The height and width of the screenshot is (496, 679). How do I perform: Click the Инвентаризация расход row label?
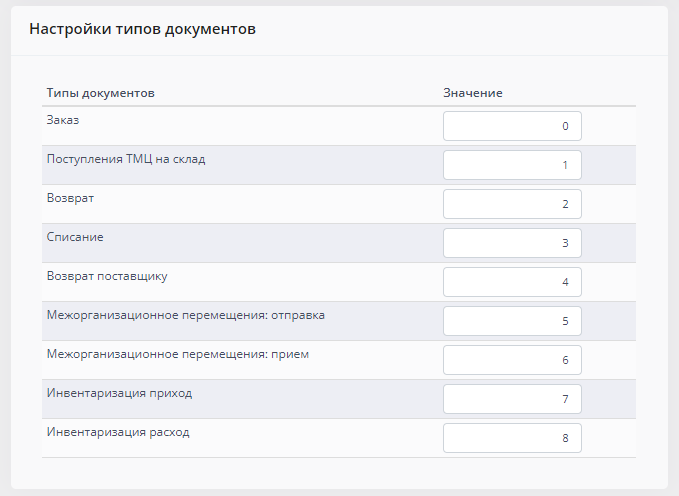pos(118,432)
